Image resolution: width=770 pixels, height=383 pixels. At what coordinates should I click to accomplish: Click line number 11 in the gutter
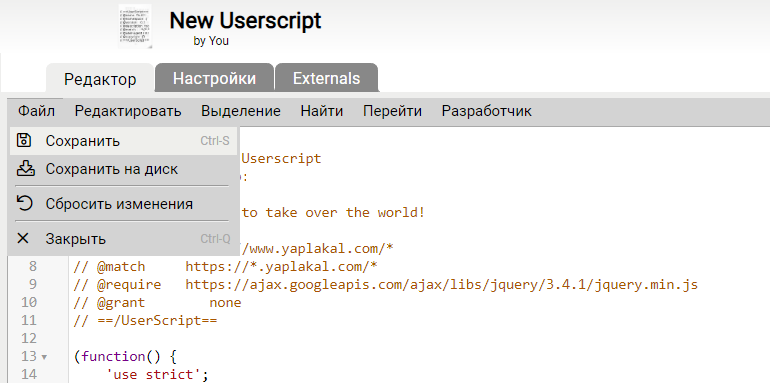(x=29, y=321)
